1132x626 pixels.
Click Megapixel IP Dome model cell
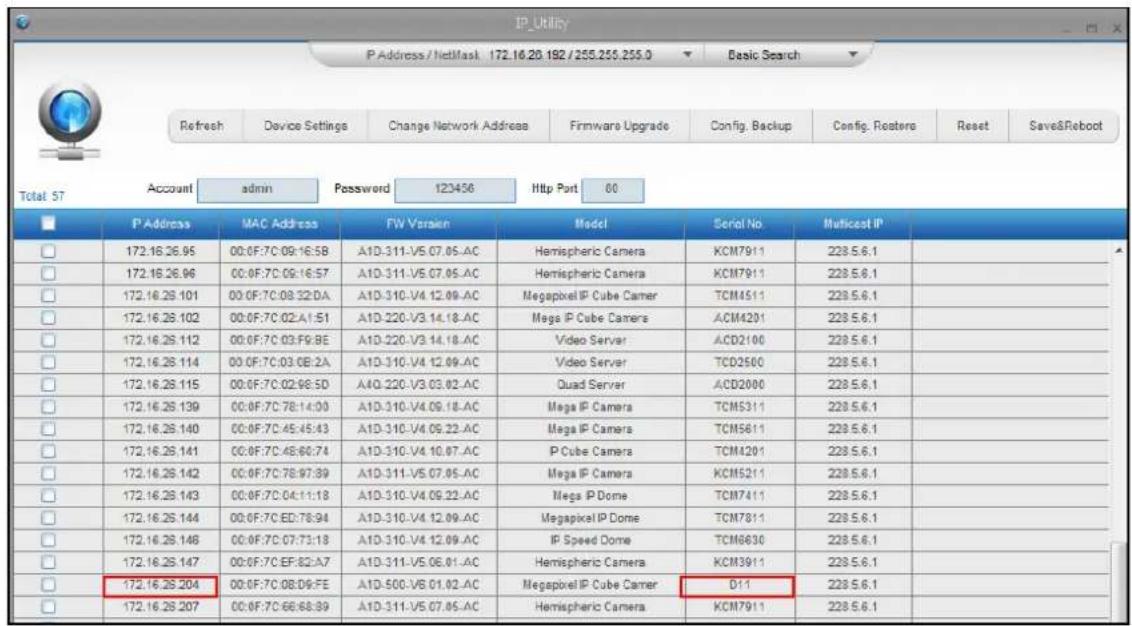tap(591, 519)
